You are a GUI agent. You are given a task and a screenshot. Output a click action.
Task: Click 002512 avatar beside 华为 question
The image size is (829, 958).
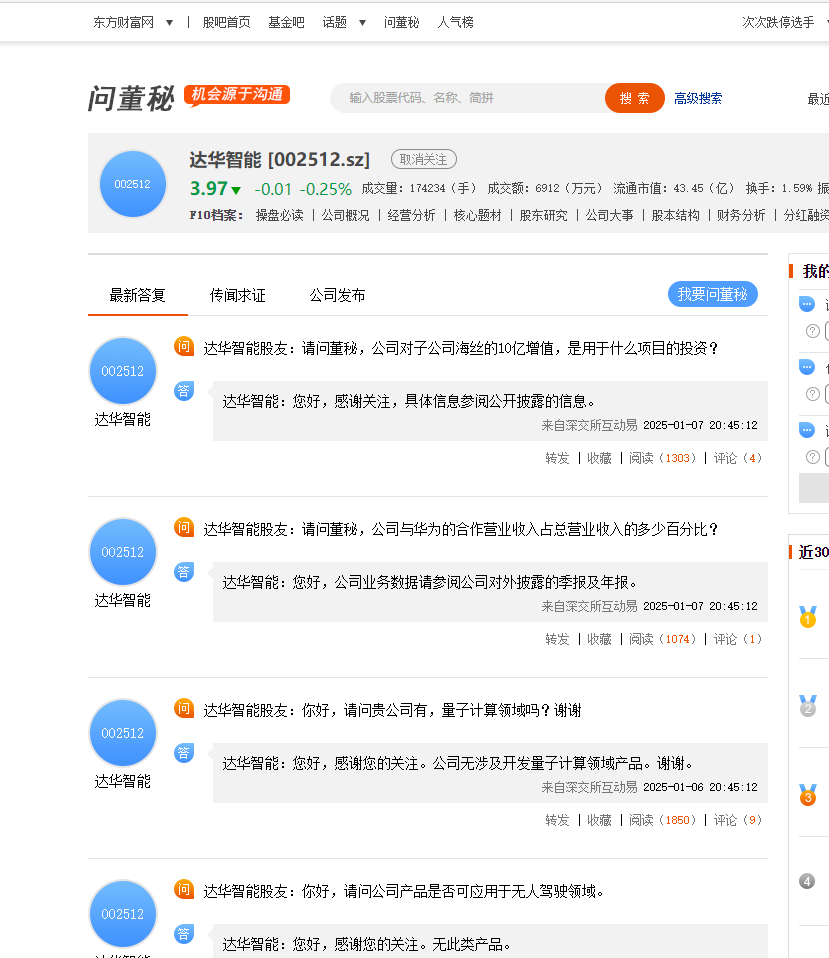tap(123, 552)
